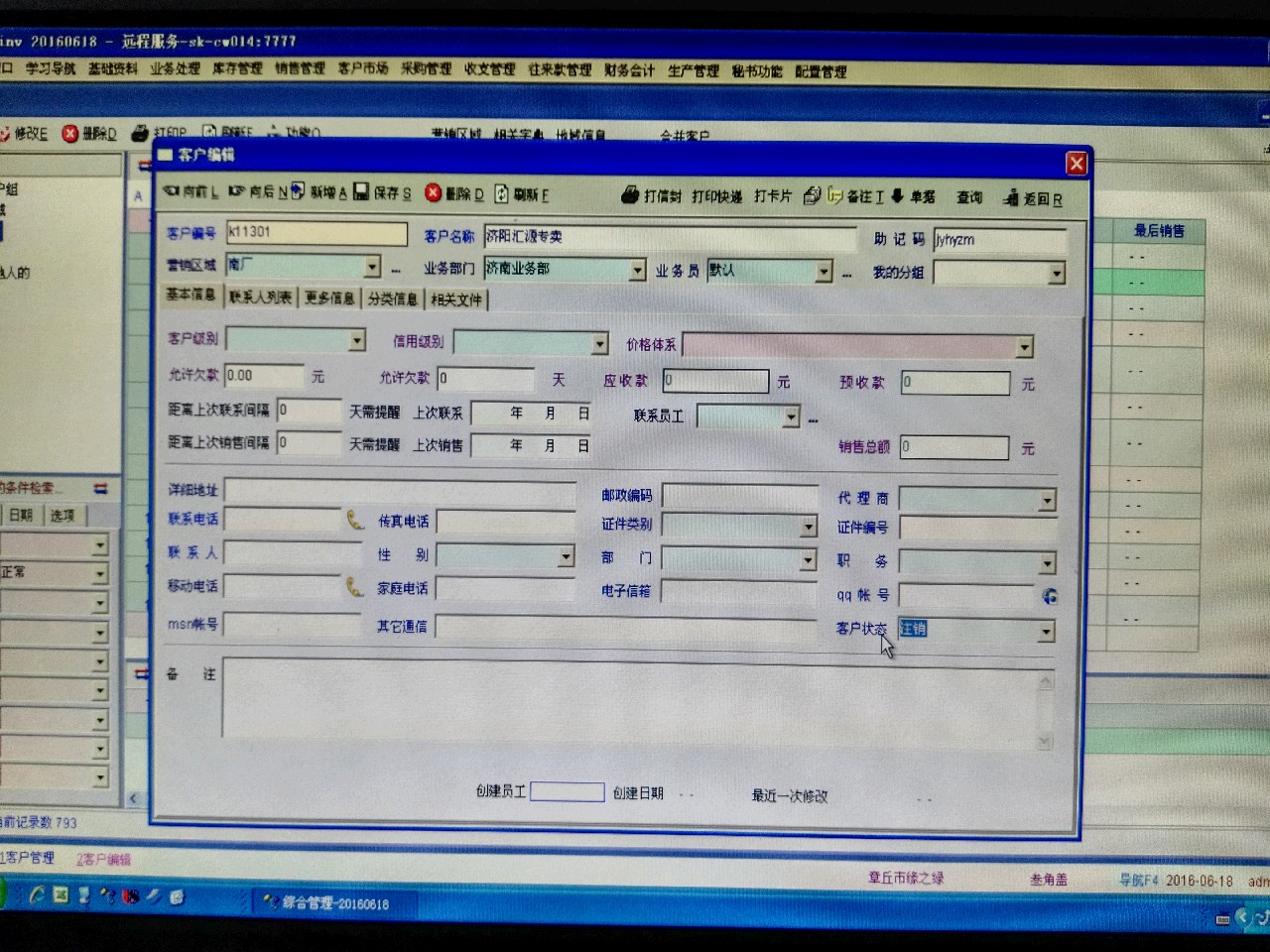Click the 保存 (Save) disk icon
The image size is (1270, 952).
click(x=362, y=192)
